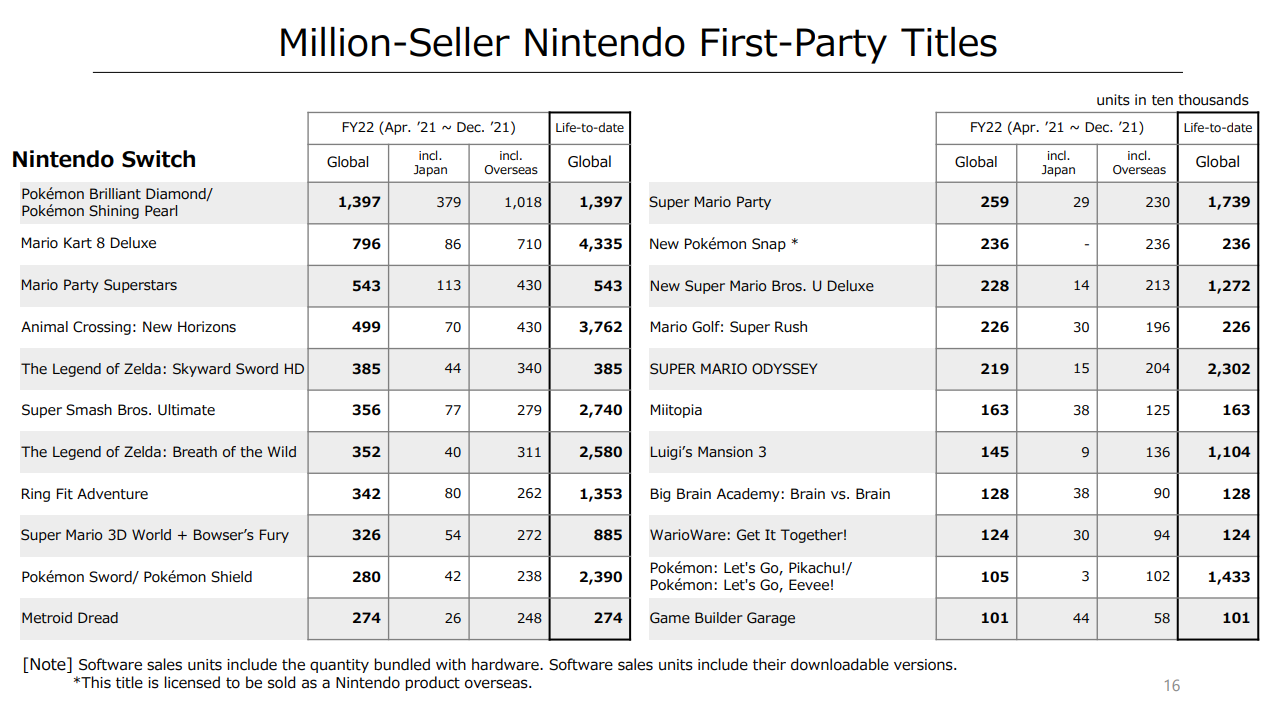This screenshot has height=717, width=1278.
Task: Click the slide title 'Million-Seller Nintendo First-Party Titles'
Action: coord(638,43)
